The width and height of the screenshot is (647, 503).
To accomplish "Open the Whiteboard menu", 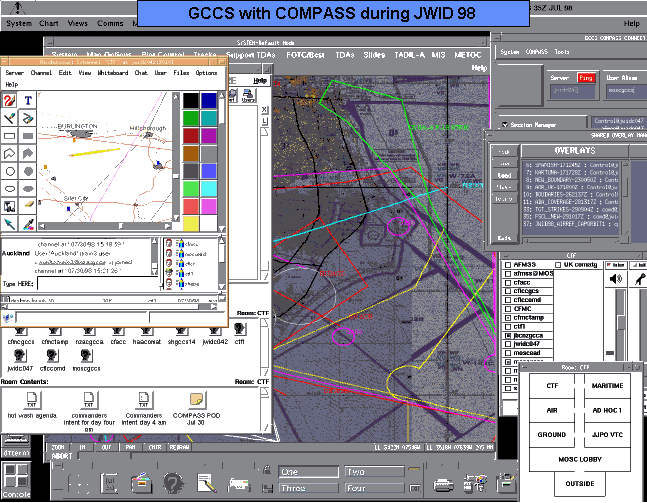I will click(113, 73).
